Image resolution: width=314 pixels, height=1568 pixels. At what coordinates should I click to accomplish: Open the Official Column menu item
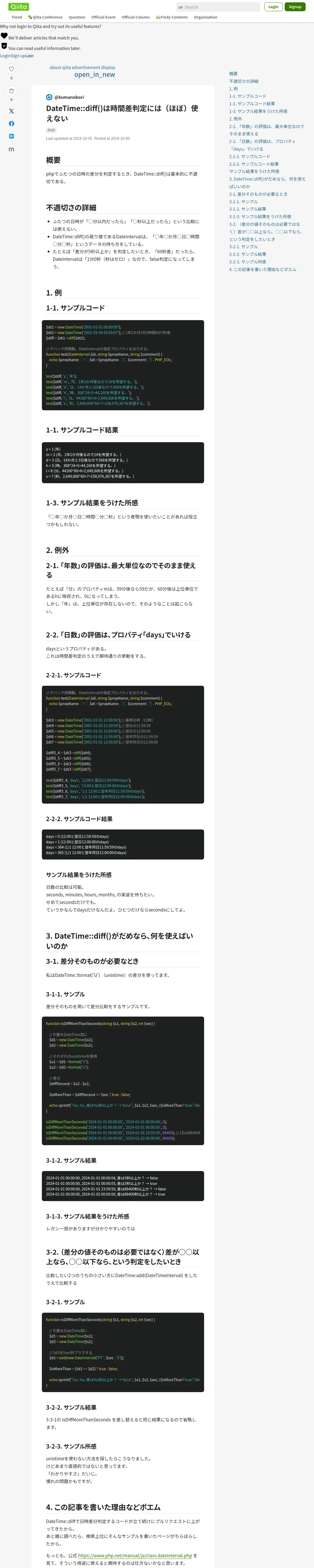[x=135, y=17]
